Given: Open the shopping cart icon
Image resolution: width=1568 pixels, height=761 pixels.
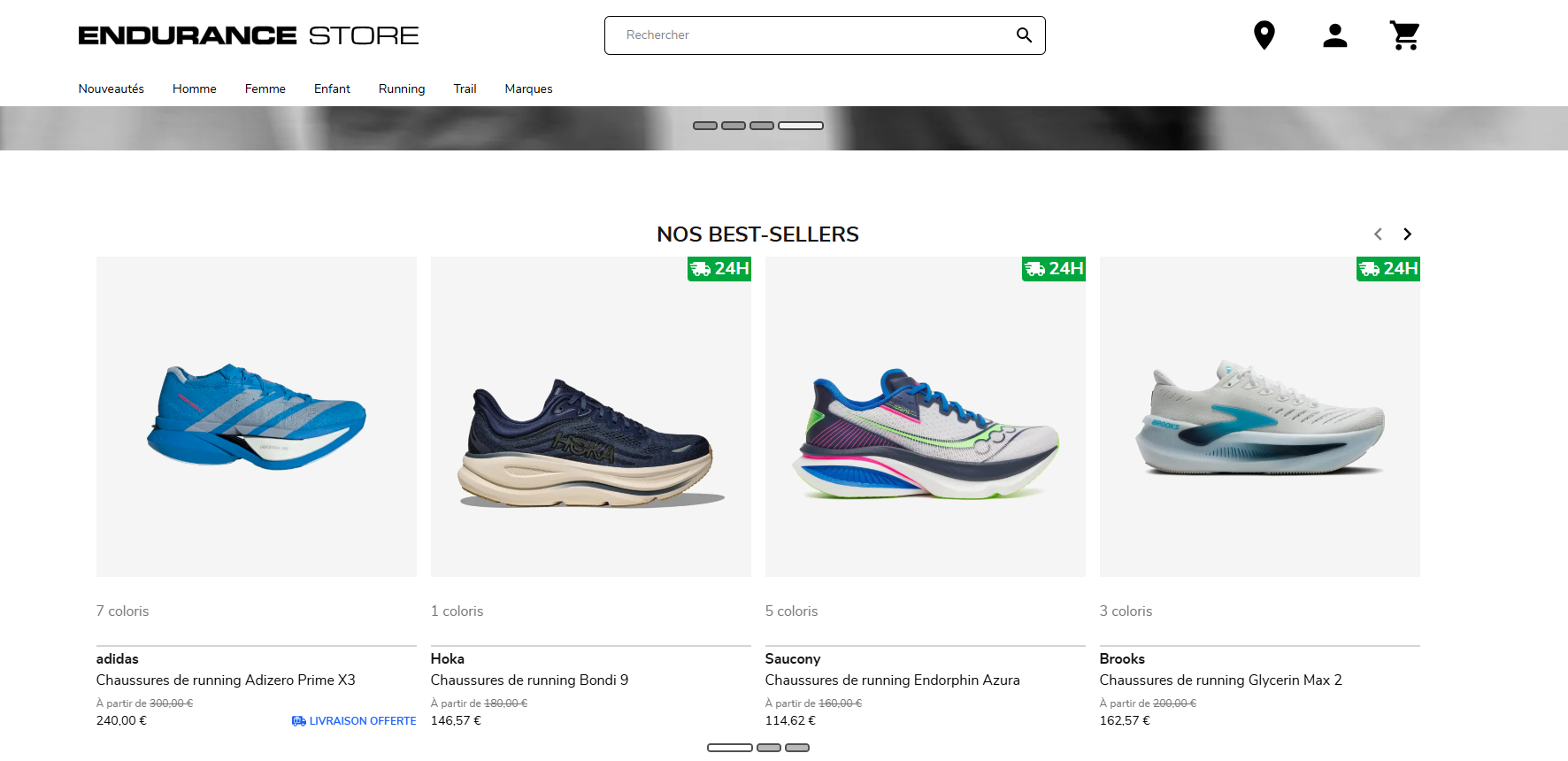Looking at the screenshot, I should [1405, 35].
